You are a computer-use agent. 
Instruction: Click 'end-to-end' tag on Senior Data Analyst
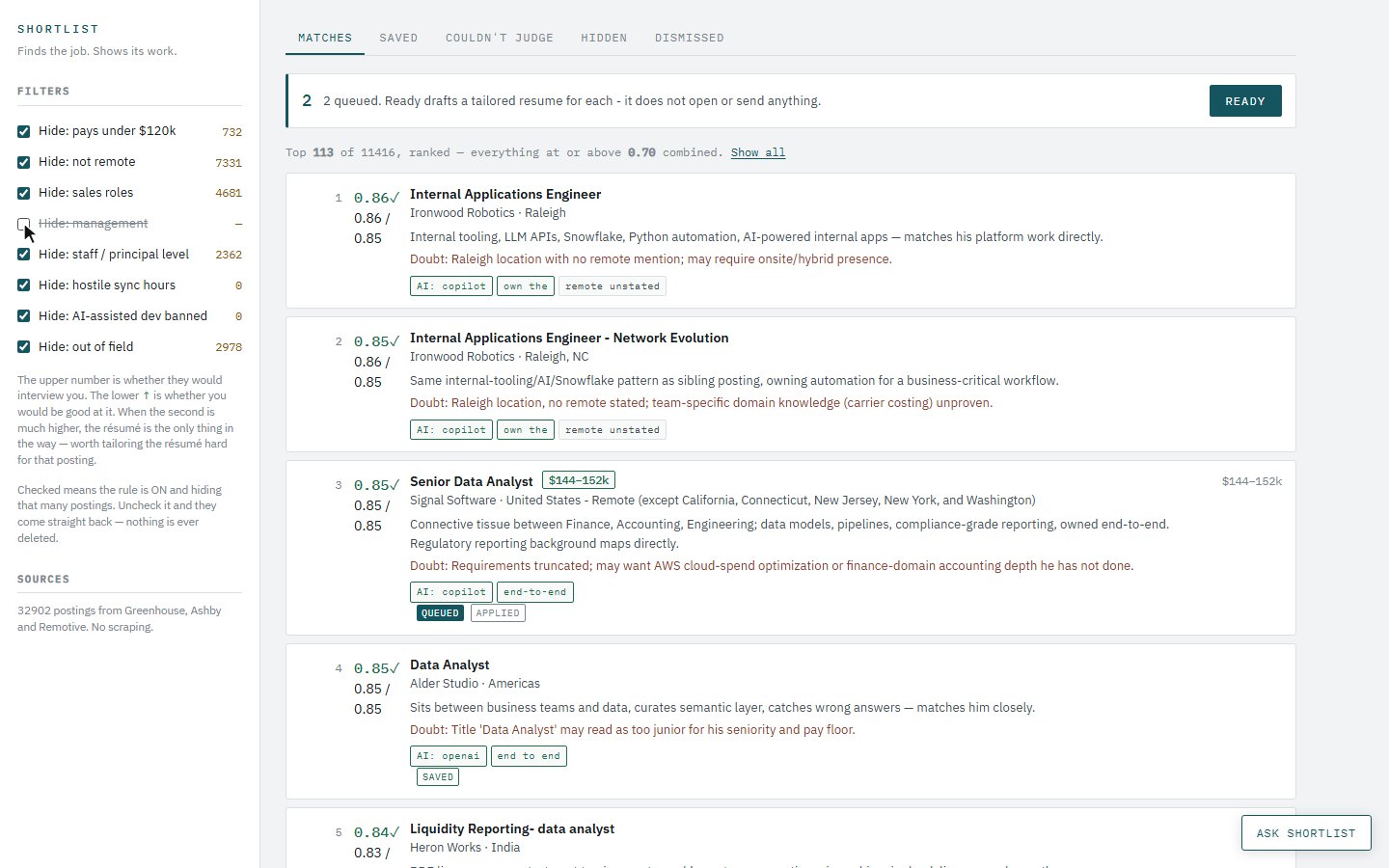[535, 592]
